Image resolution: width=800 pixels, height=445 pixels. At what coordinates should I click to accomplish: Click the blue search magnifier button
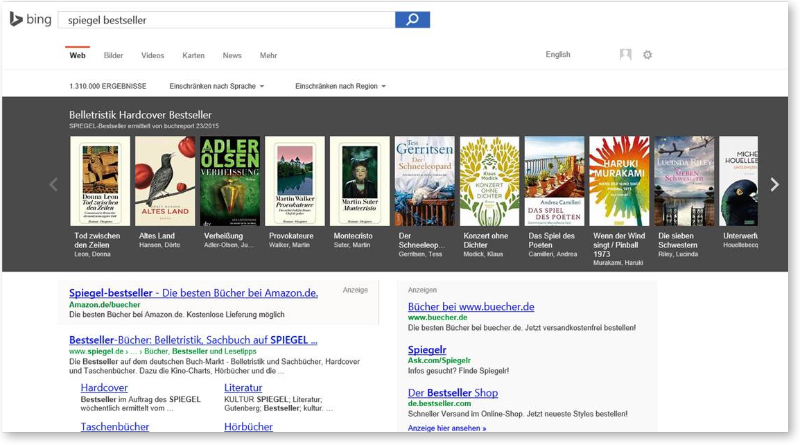click(412, 20)
